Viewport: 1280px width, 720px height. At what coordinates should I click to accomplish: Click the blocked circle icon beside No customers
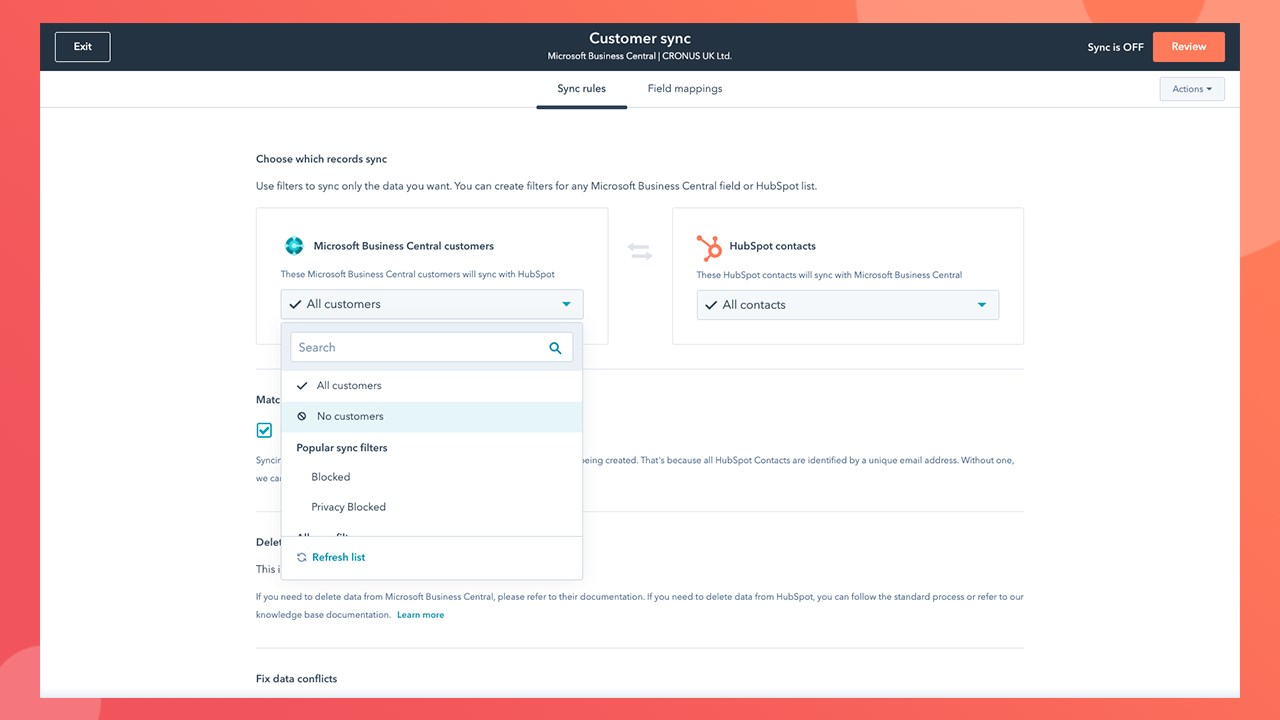coord(302,417)
